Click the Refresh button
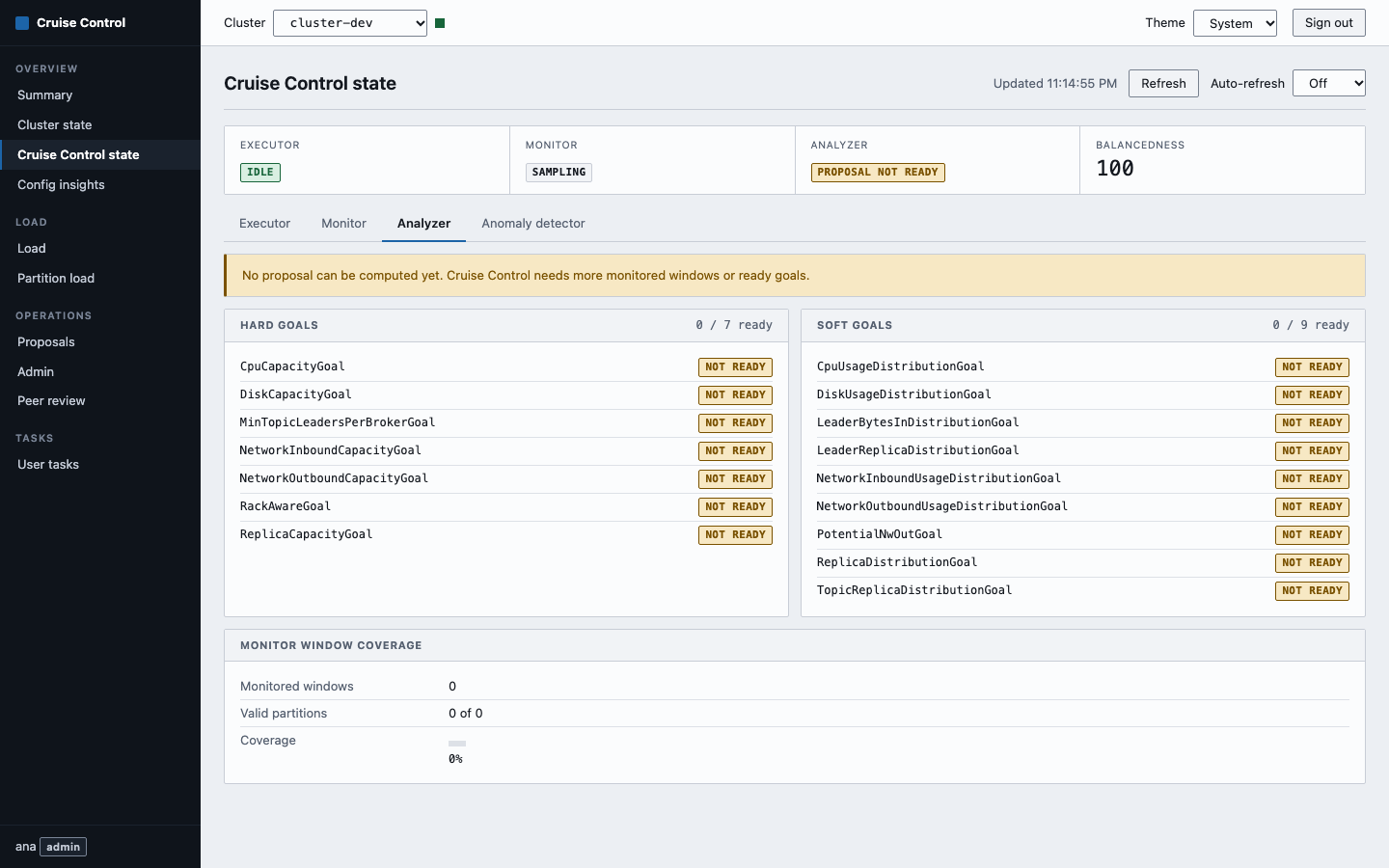Screen dimensions: 1389x868 point(1163,83)
